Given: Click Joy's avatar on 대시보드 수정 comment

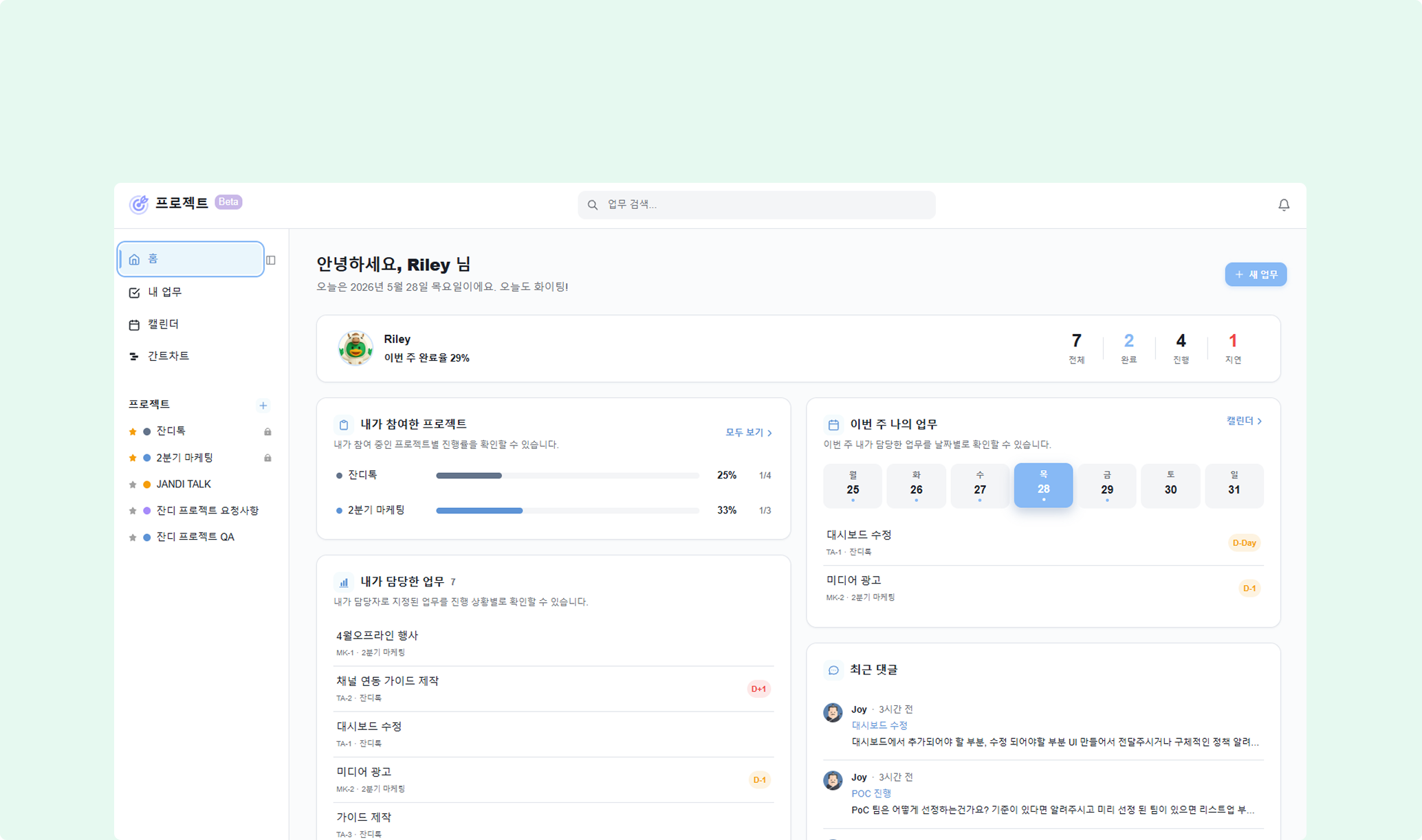Looking at the screenshot, I should click(x=833, y=712).
